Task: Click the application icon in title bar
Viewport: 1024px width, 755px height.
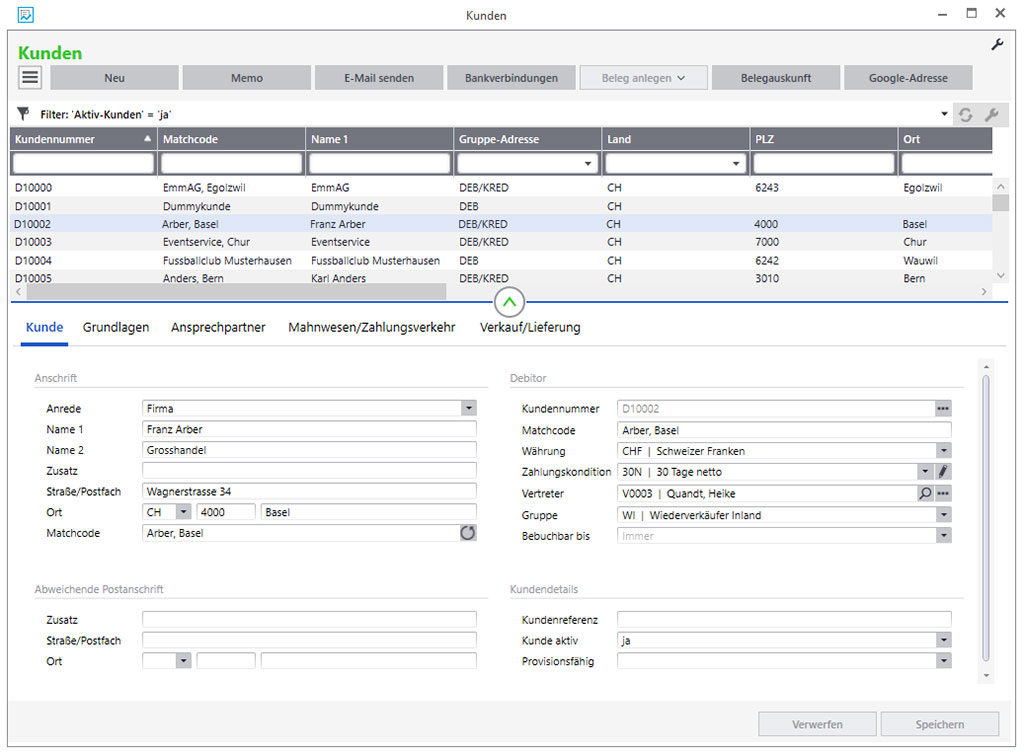Action: [x=25, y=14]
